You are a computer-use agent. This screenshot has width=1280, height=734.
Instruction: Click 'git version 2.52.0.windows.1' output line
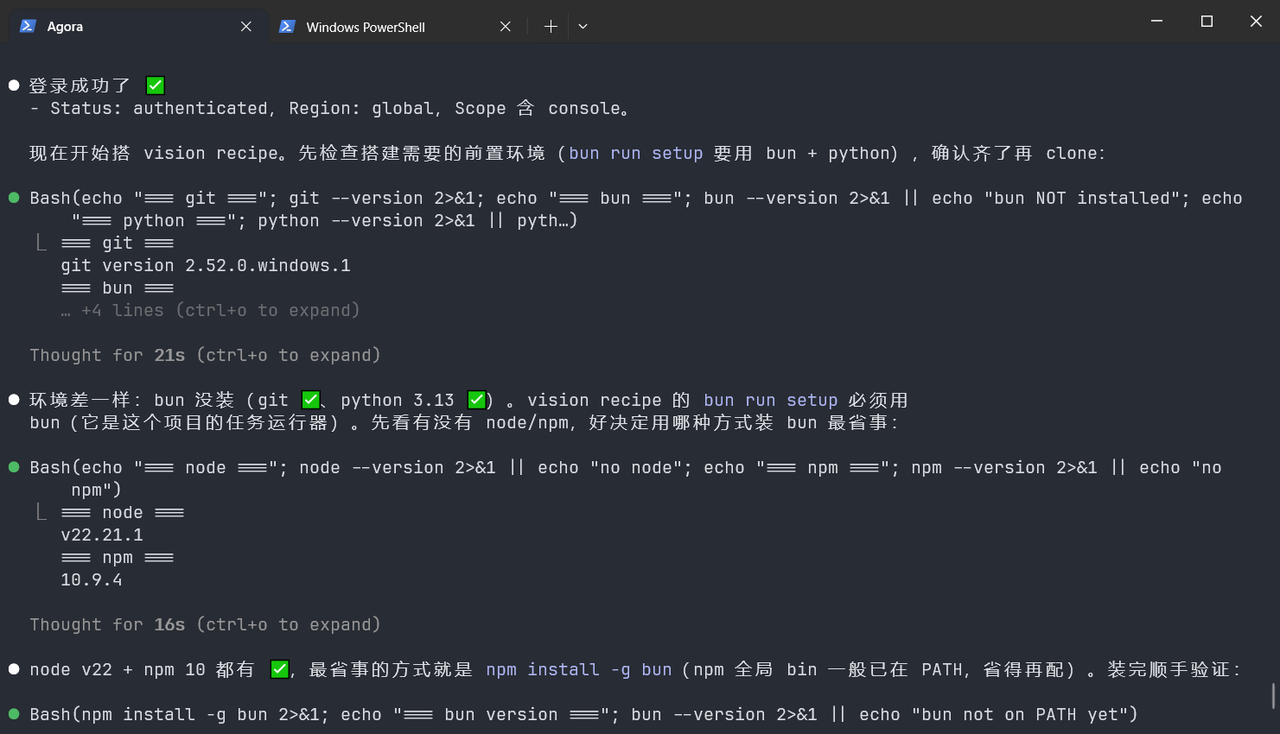tap(206, 265)
